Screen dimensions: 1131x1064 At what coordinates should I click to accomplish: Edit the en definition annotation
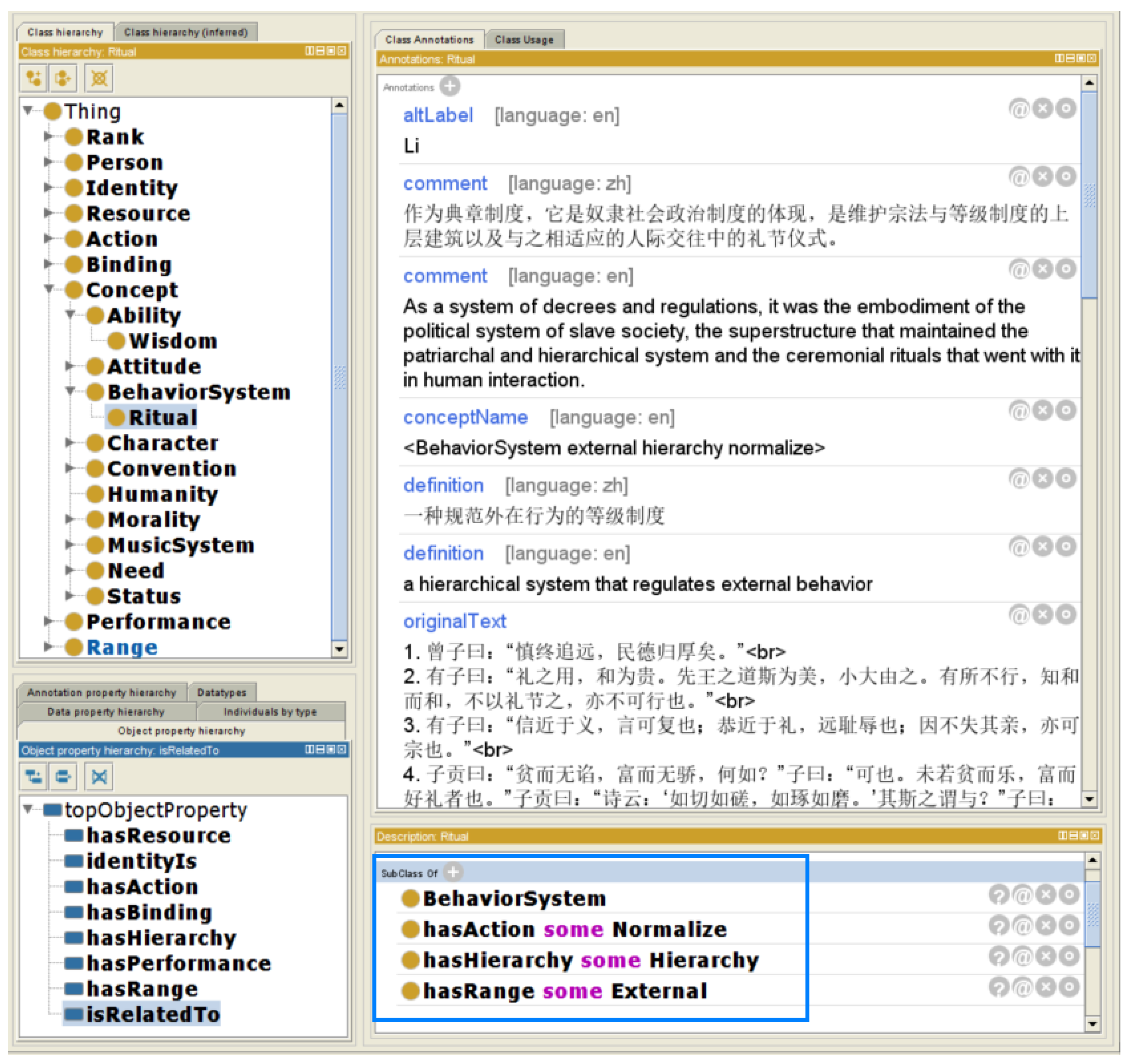[1066, 547]
